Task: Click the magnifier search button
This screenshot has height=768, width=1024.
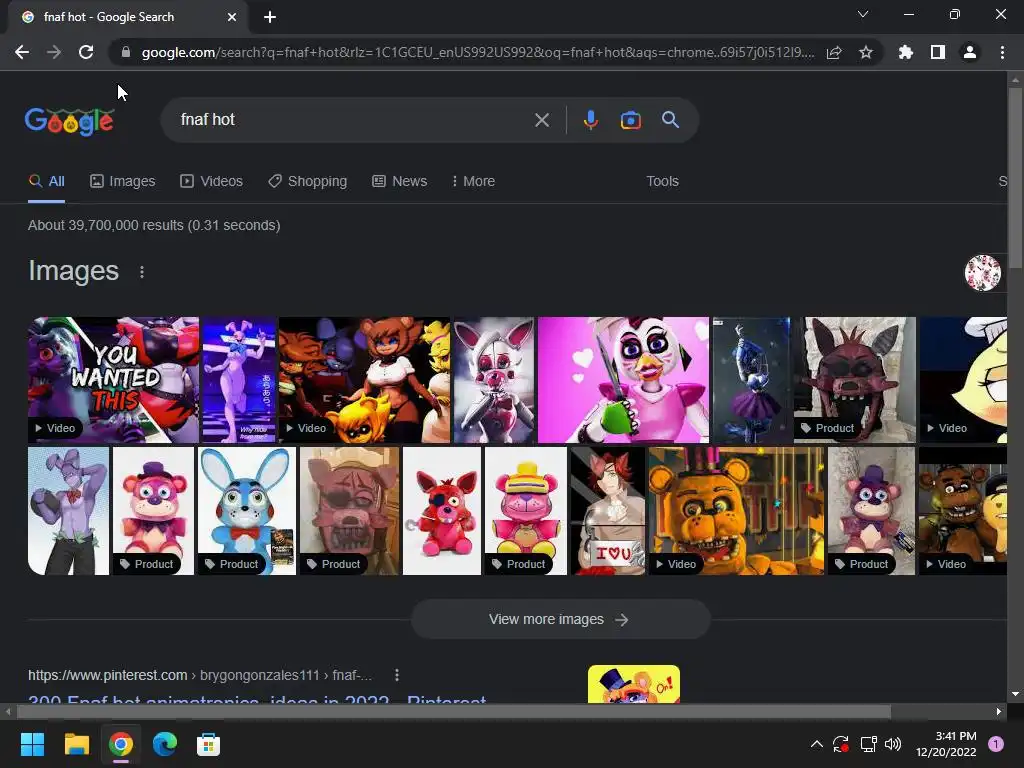Action: coord(671,120)
